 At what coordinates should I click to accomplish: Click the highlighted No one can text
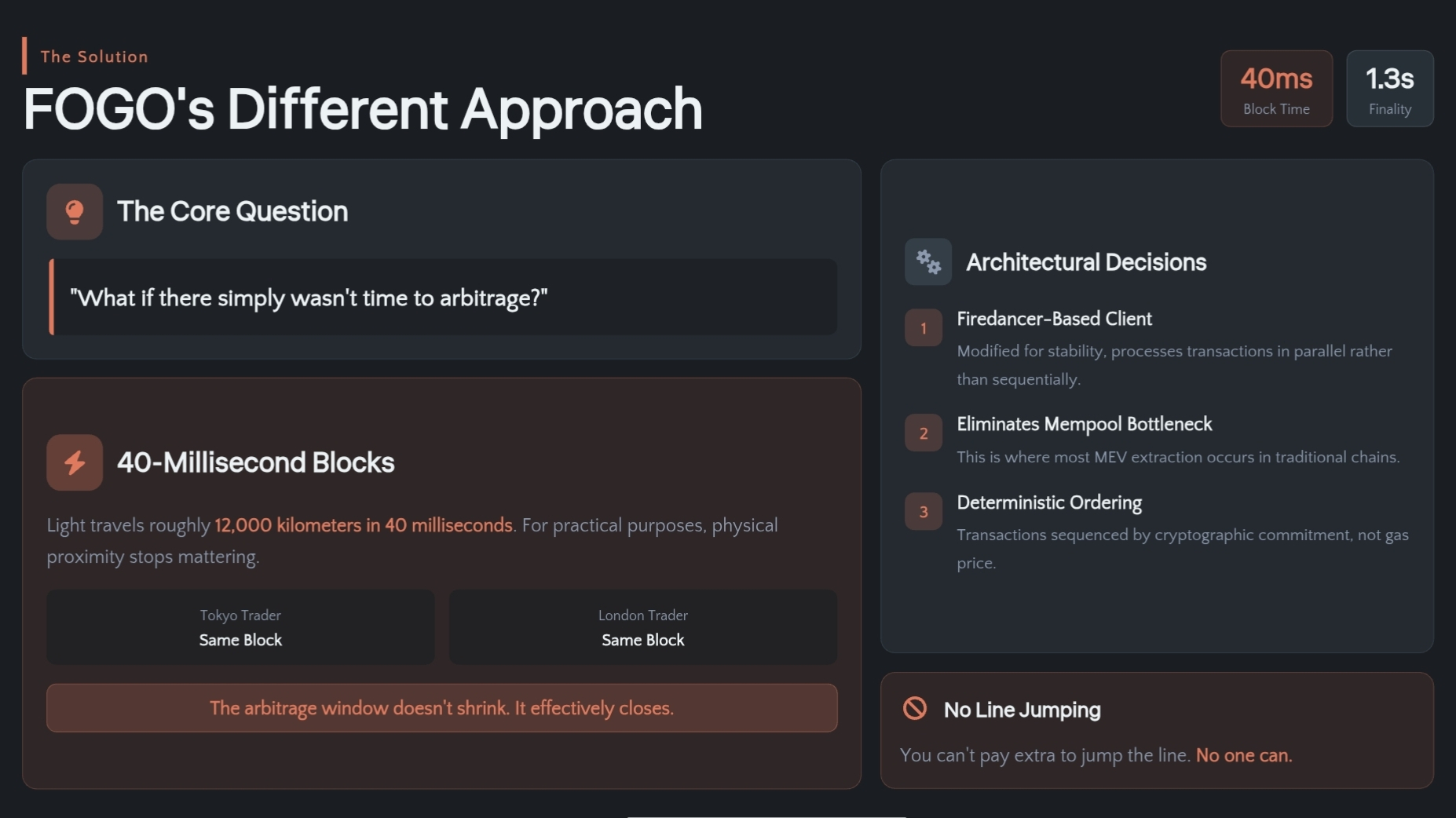click(1243, 755)
